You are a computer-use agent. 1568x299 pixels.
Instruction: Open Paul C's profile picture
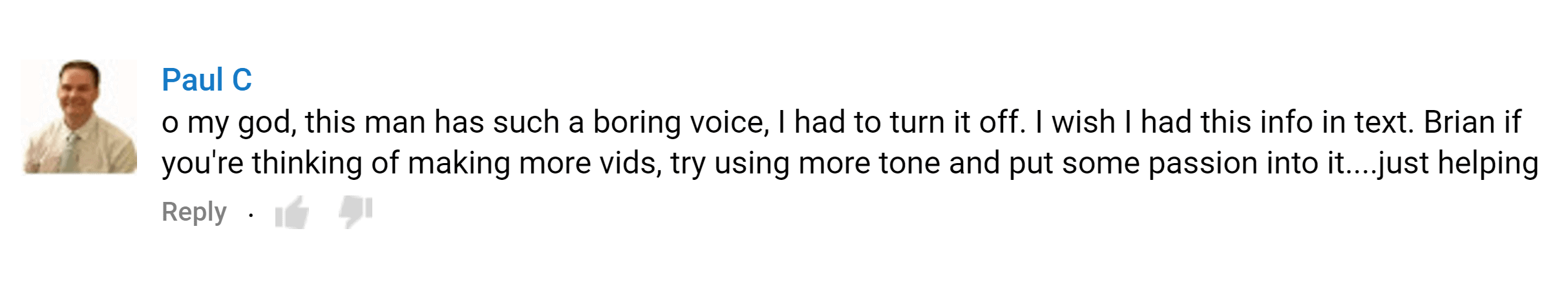(79, 117)
